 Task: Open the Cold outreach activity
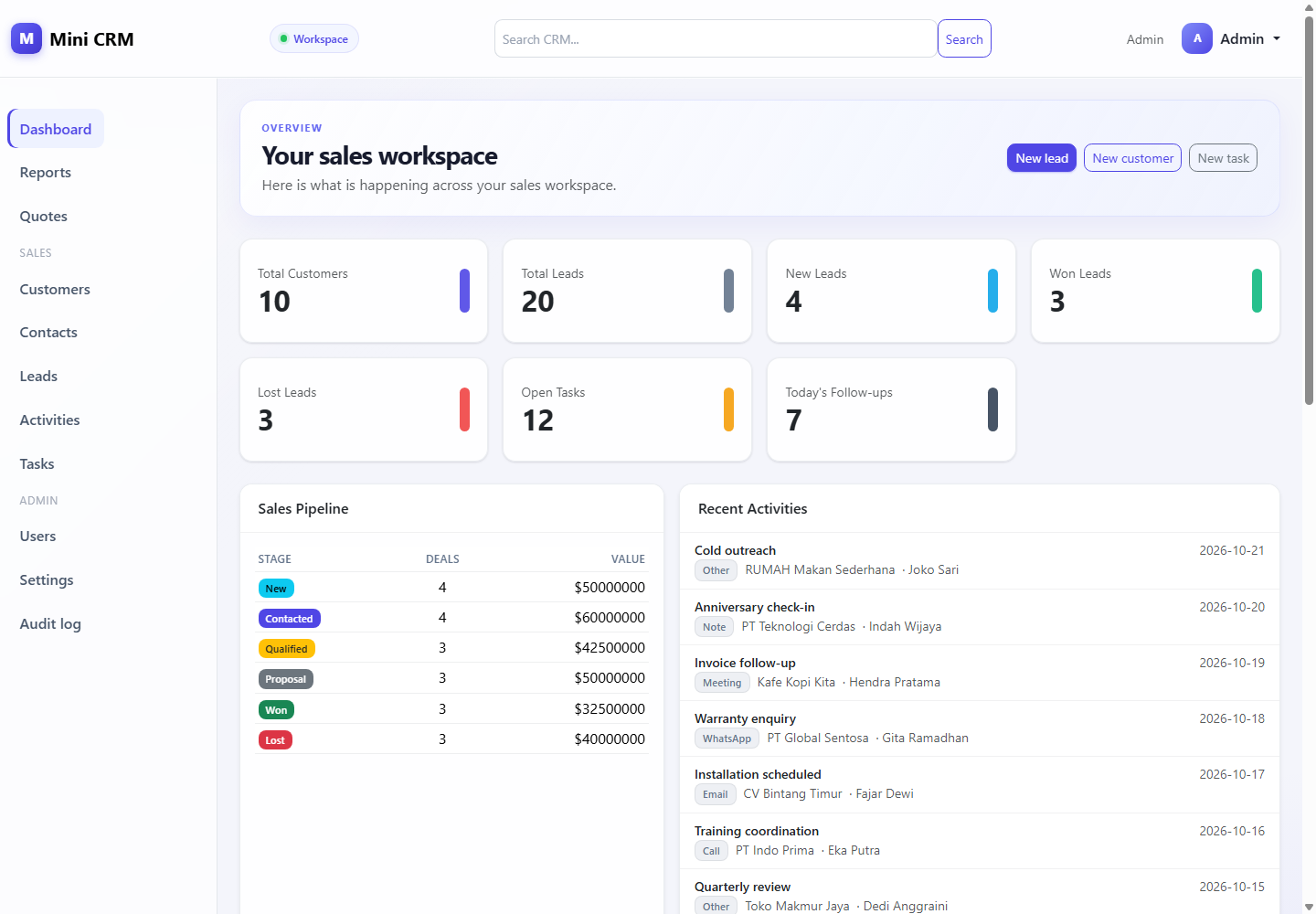(x=980, y=561)
